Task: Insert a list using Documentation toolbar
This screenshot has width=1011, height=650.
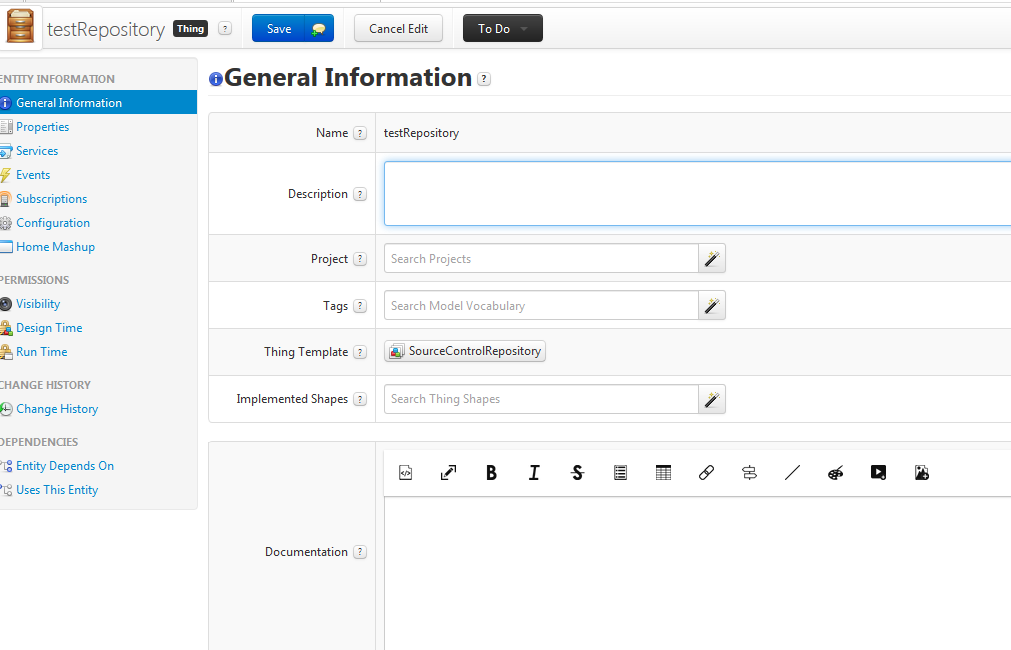Action: coord(620,473)
